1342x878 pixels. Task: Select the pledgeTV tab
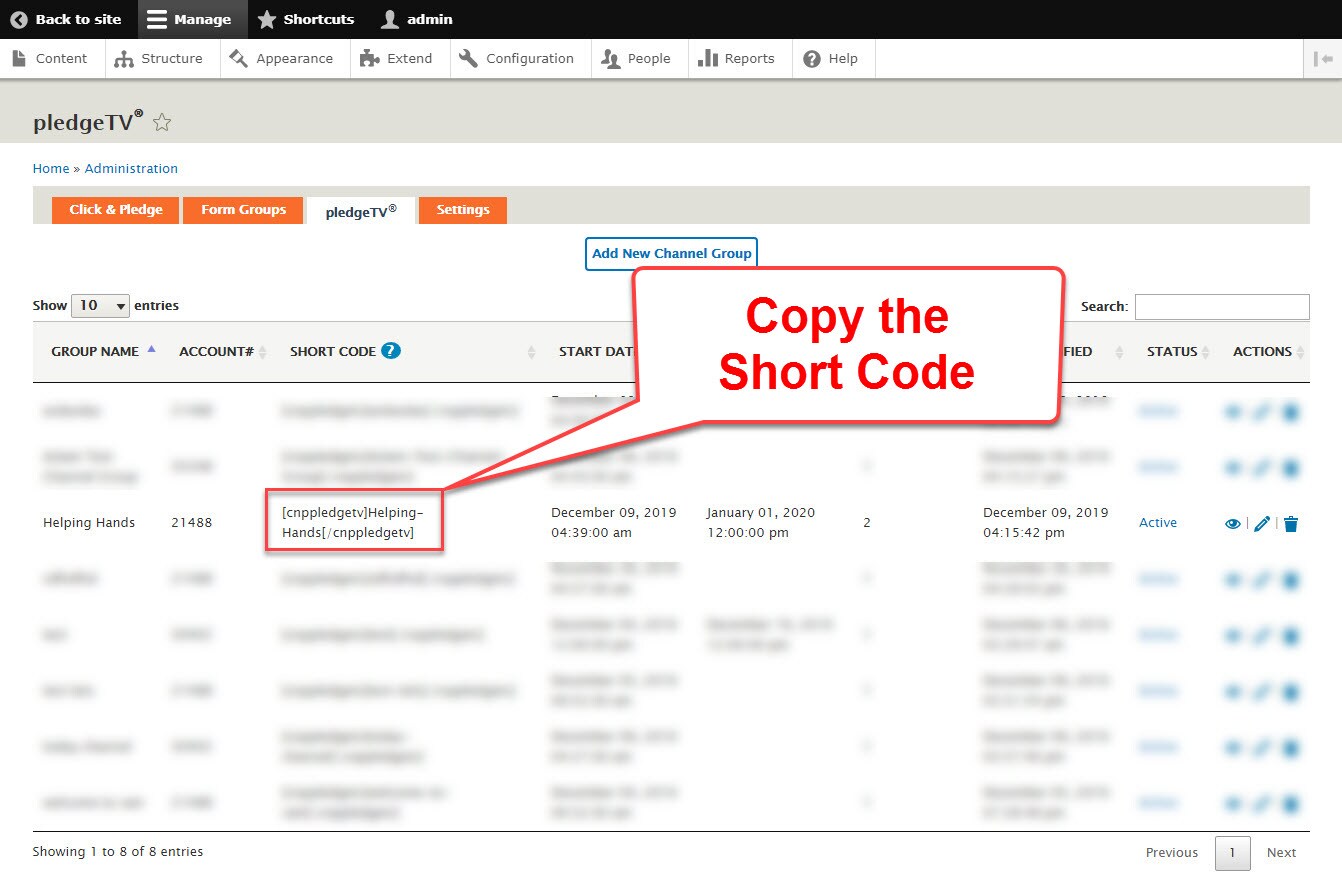pos(361,211)
